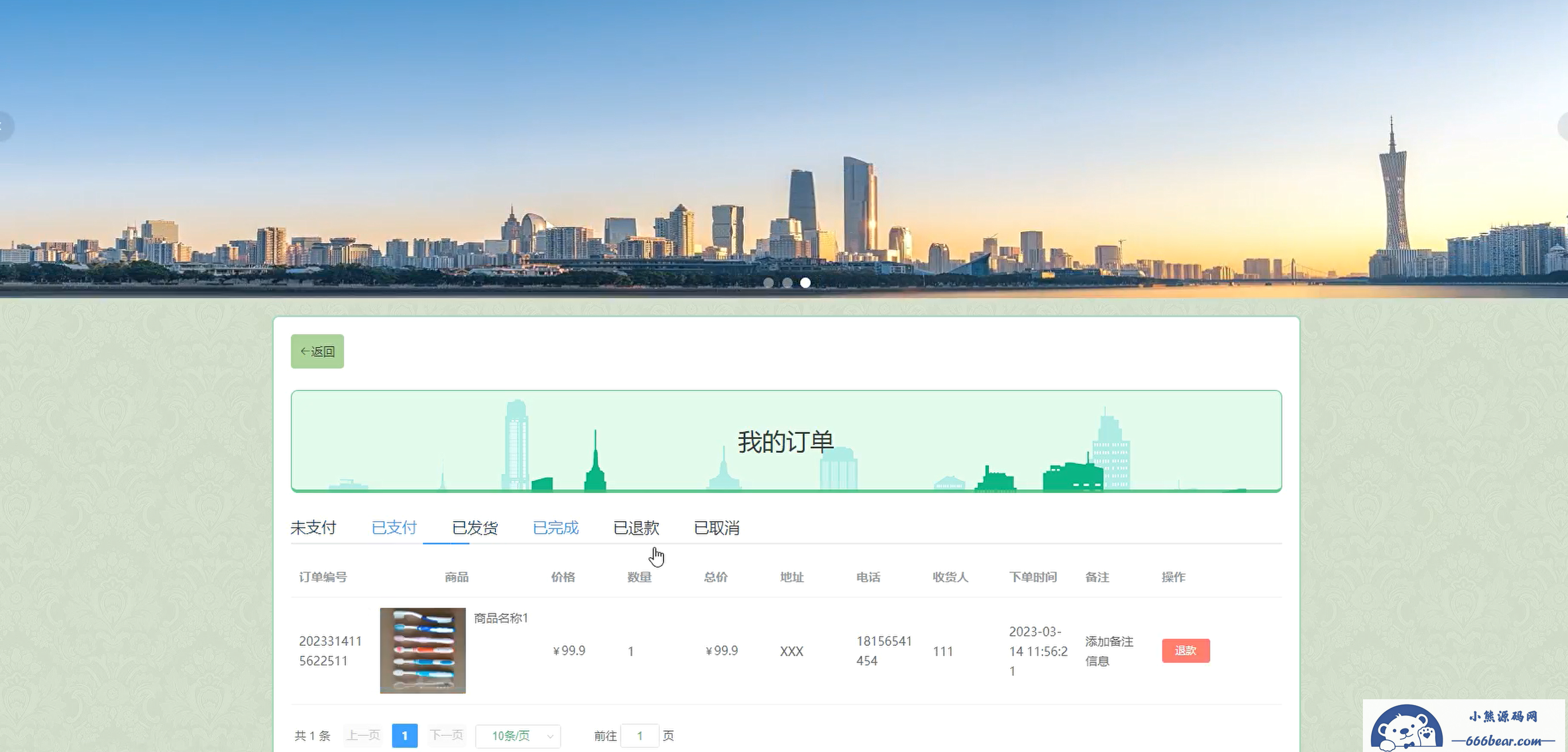
Task: Open the toothbrush product thumbnail
Action: pyautogui.click(x=423, y=651)
